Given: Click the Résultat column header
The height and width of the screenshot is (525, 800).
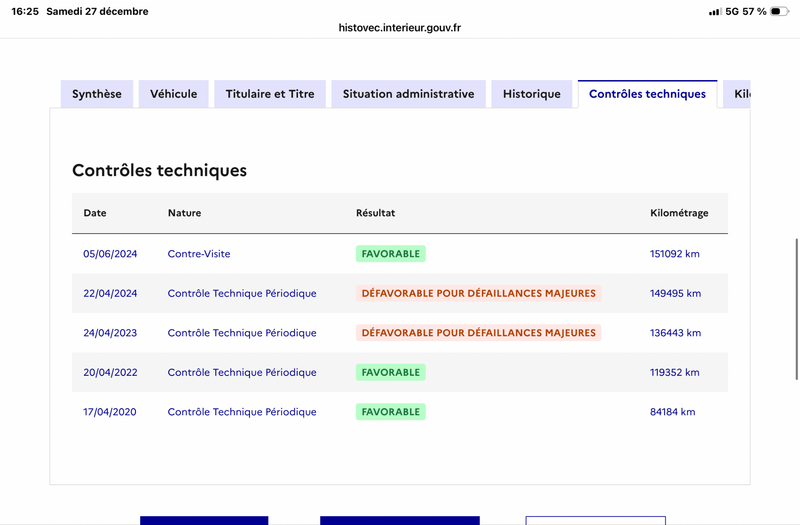Looking at the screenshot, I should point(375,213).
